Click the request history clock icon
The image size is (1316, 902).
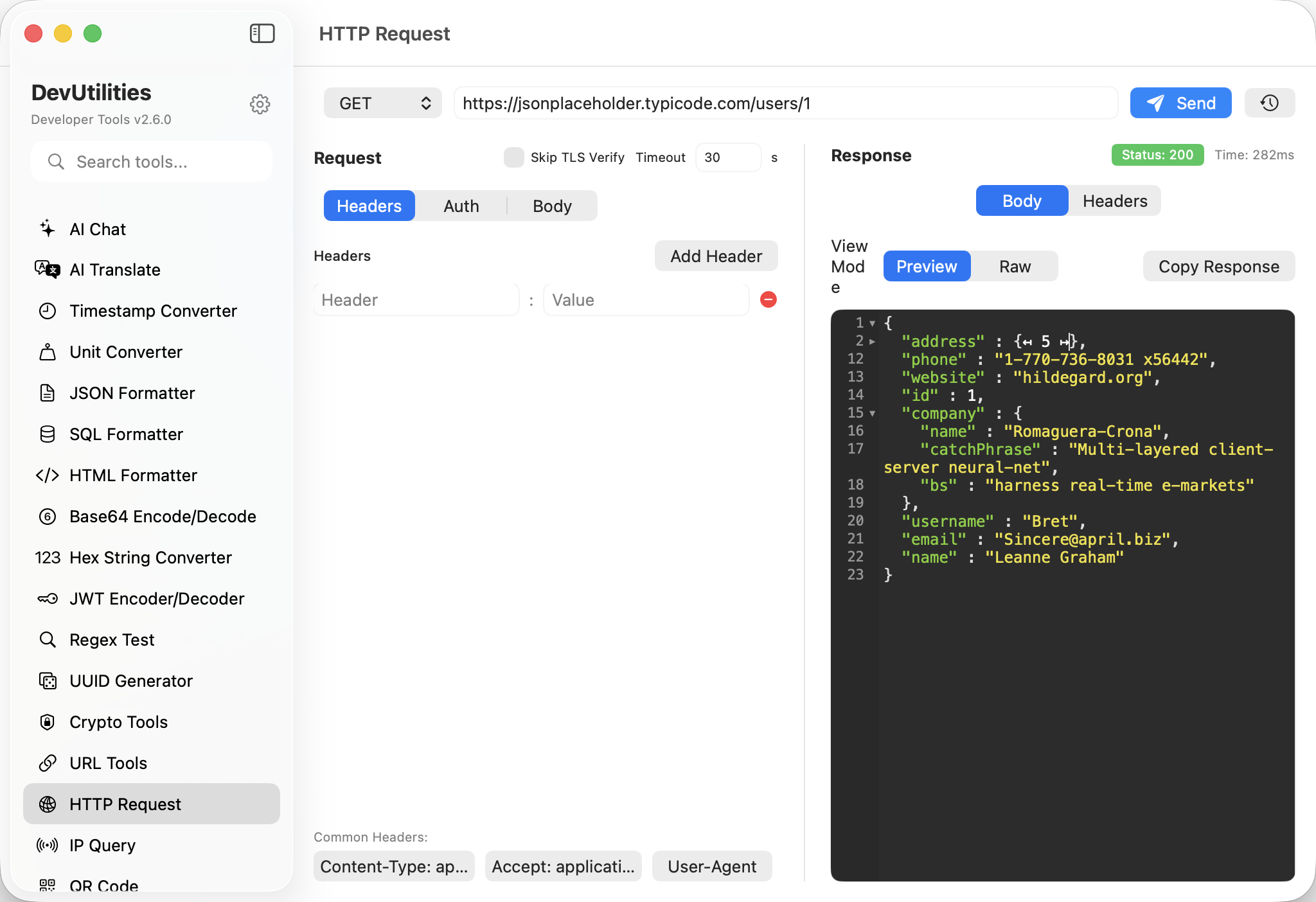click(1269, 103)
